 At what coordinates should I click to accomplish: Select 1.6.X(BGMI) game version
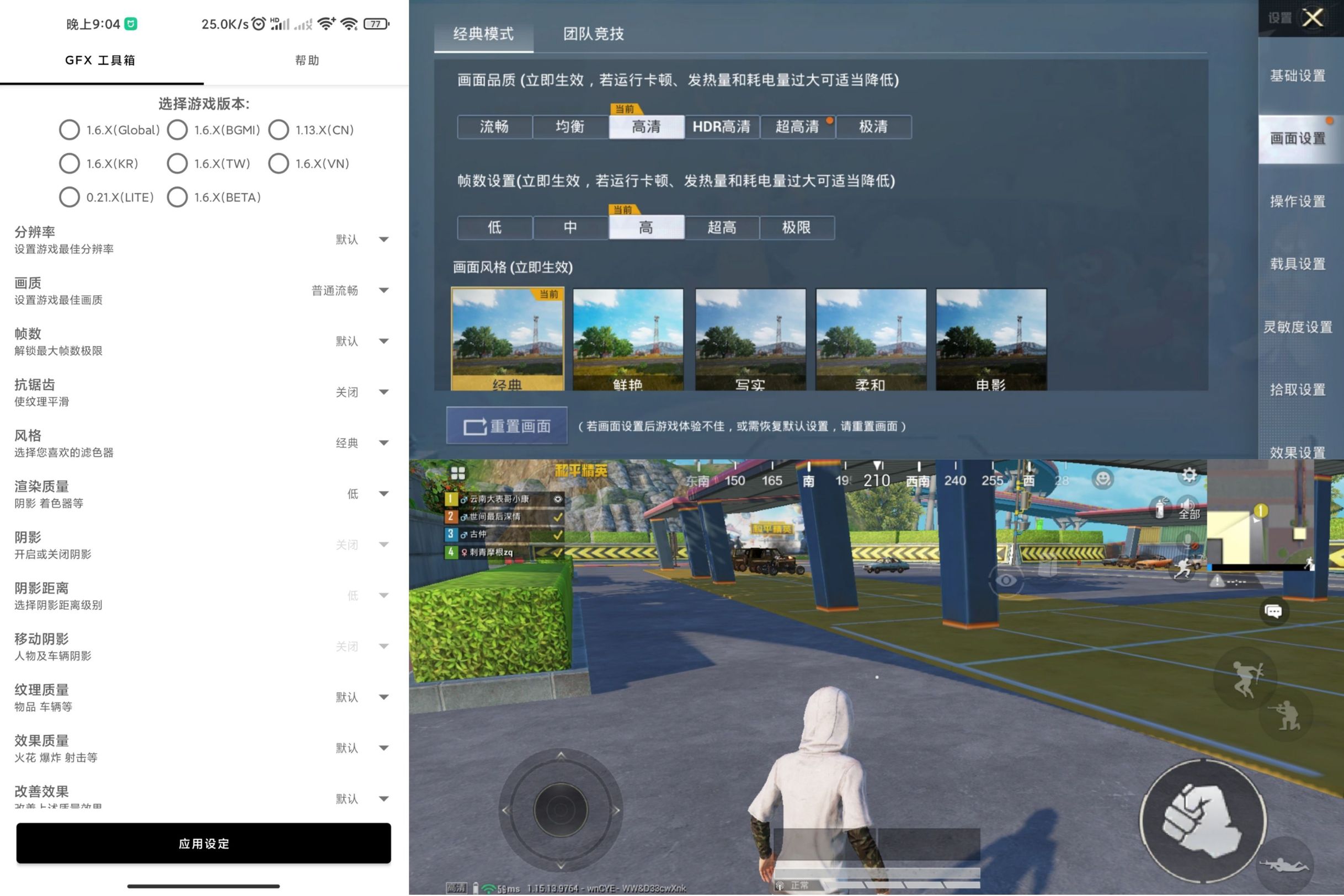coord(176,129)
